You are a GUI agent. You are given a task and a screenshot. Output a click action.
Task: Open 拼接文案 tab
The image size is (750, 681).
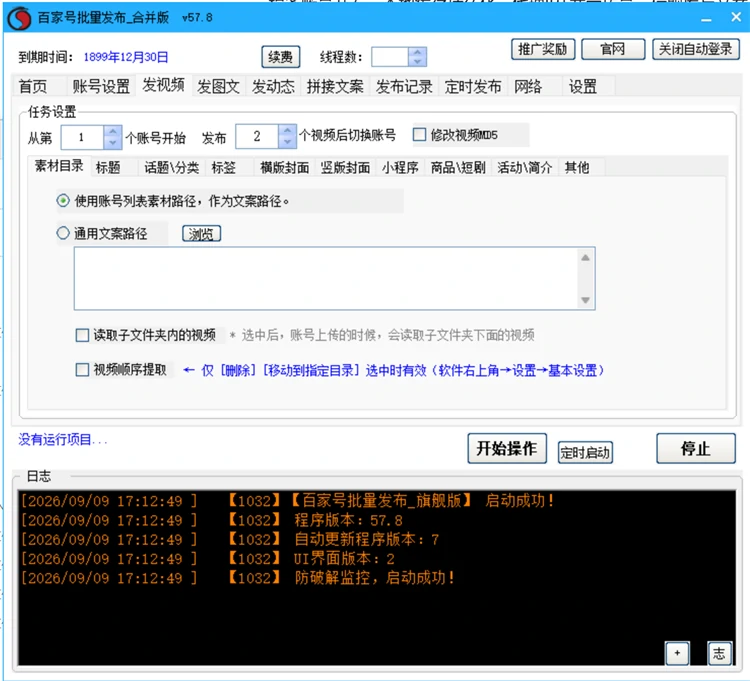click(335, 87)
